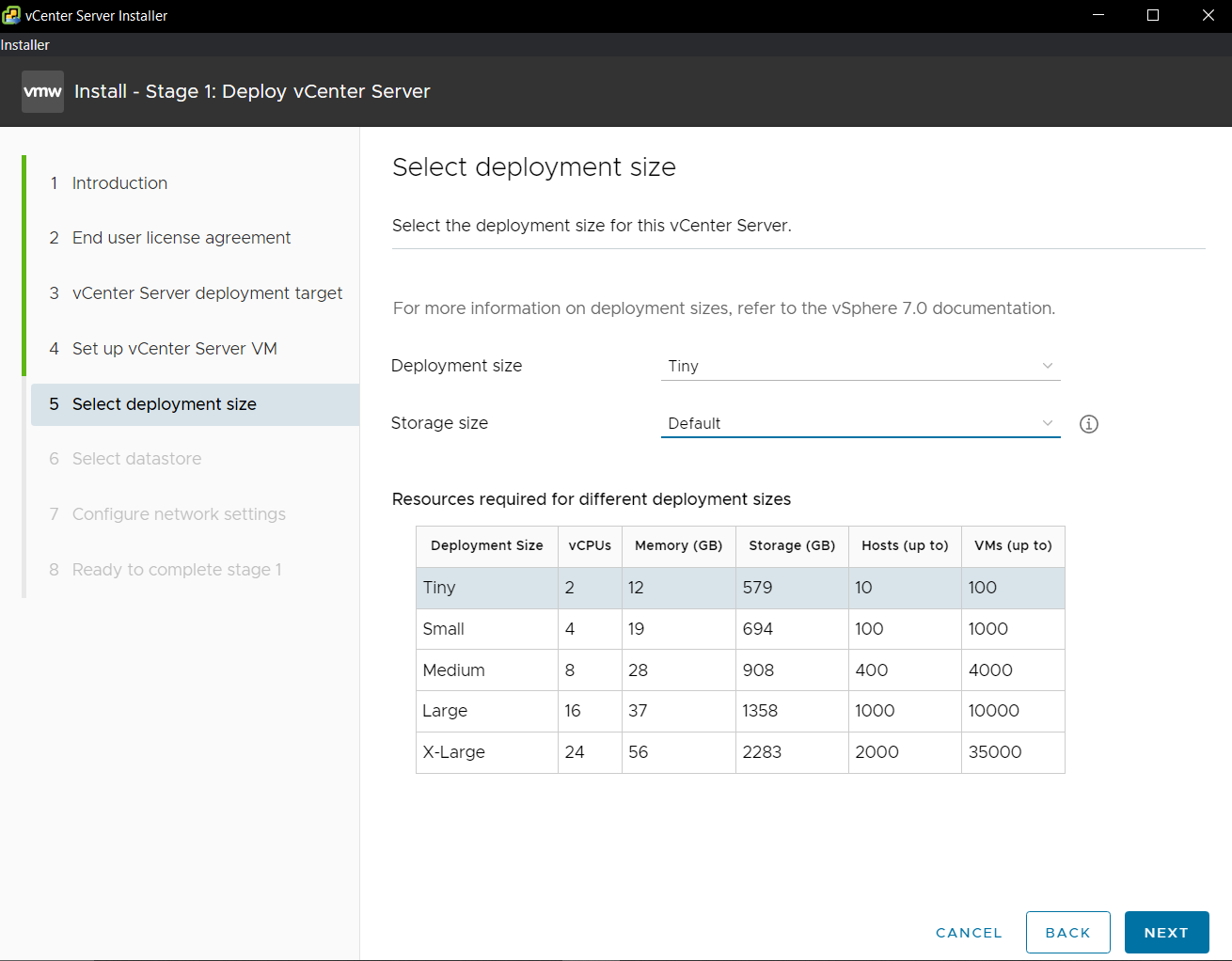Click hosts value 400 for Medium
Screen dimensions: 1232x961
click(871, 670)
